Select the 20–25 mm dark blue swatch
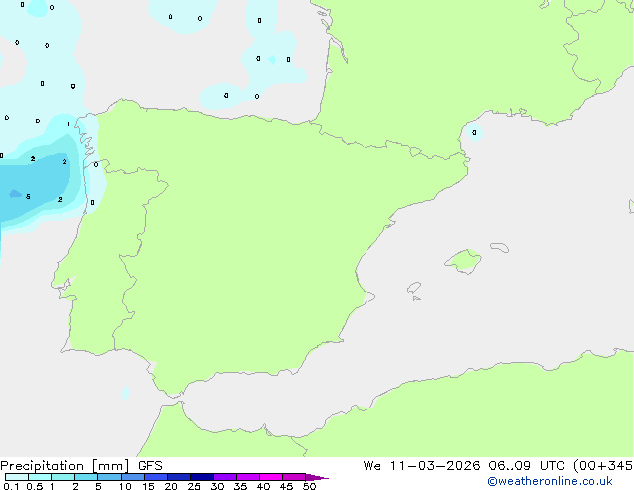The height and width of the screenshot is (490, 634). 179,477
